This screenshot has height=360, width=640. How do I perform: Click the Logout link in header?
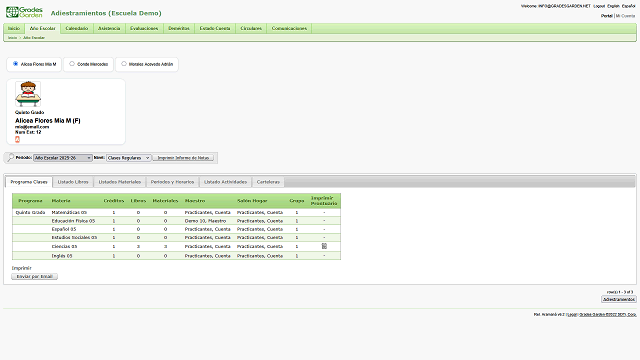(599, 6)
